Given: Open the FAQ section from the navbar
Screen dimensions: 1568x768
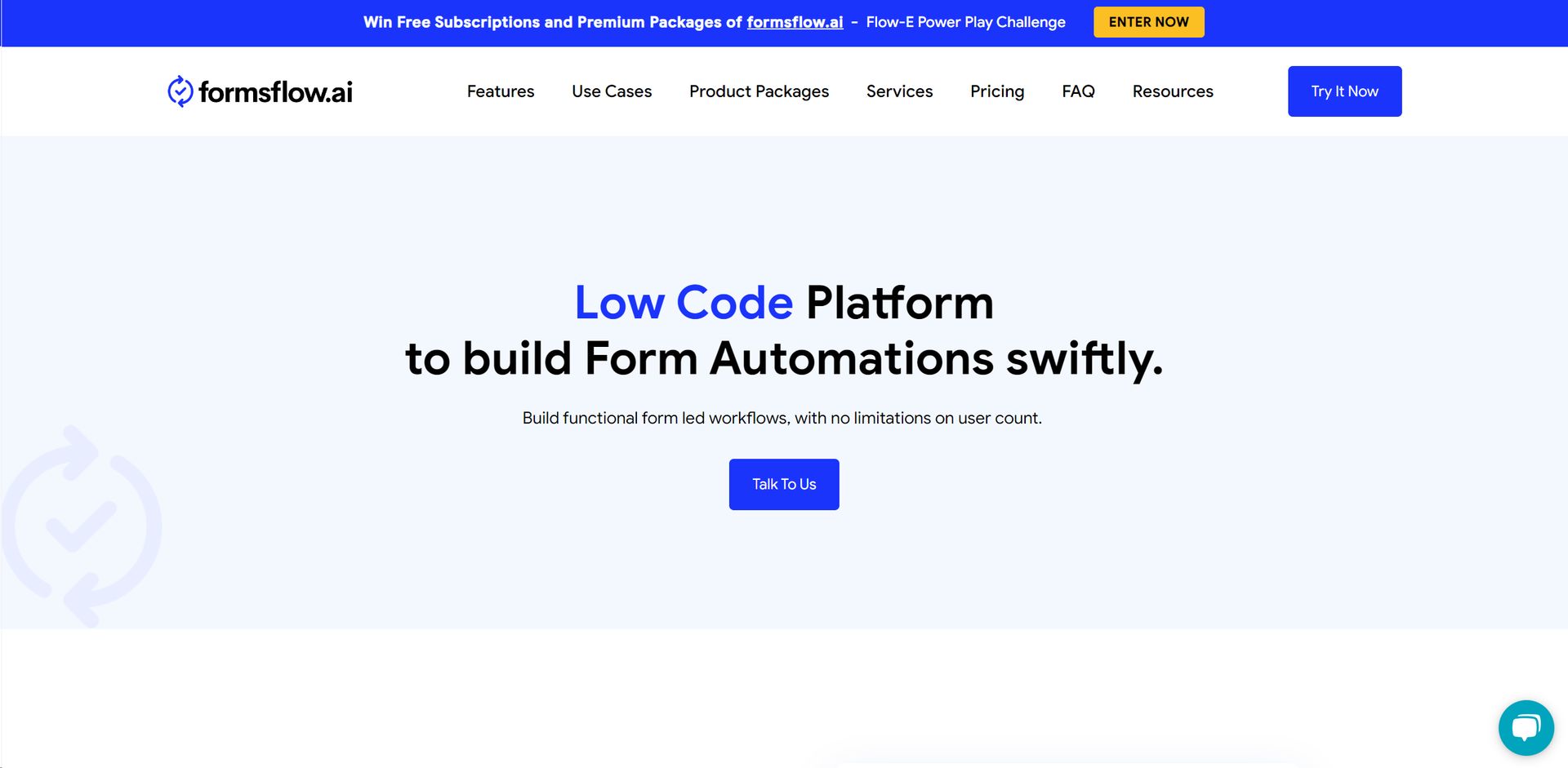Looking at the screenshot, I should (x=1078, y=91).
